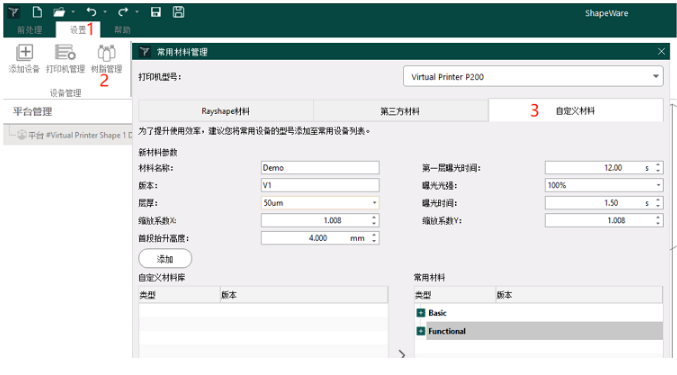677x375 pixels.
Task: Expand the Basic material category
Action: point(421,313)
